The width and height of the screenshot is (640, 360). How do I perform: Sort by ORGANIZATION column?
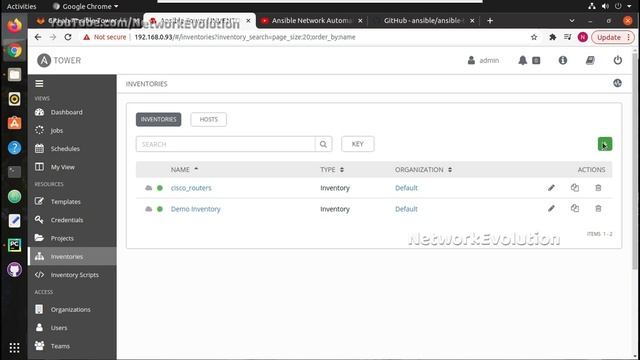tap(423, 169)
